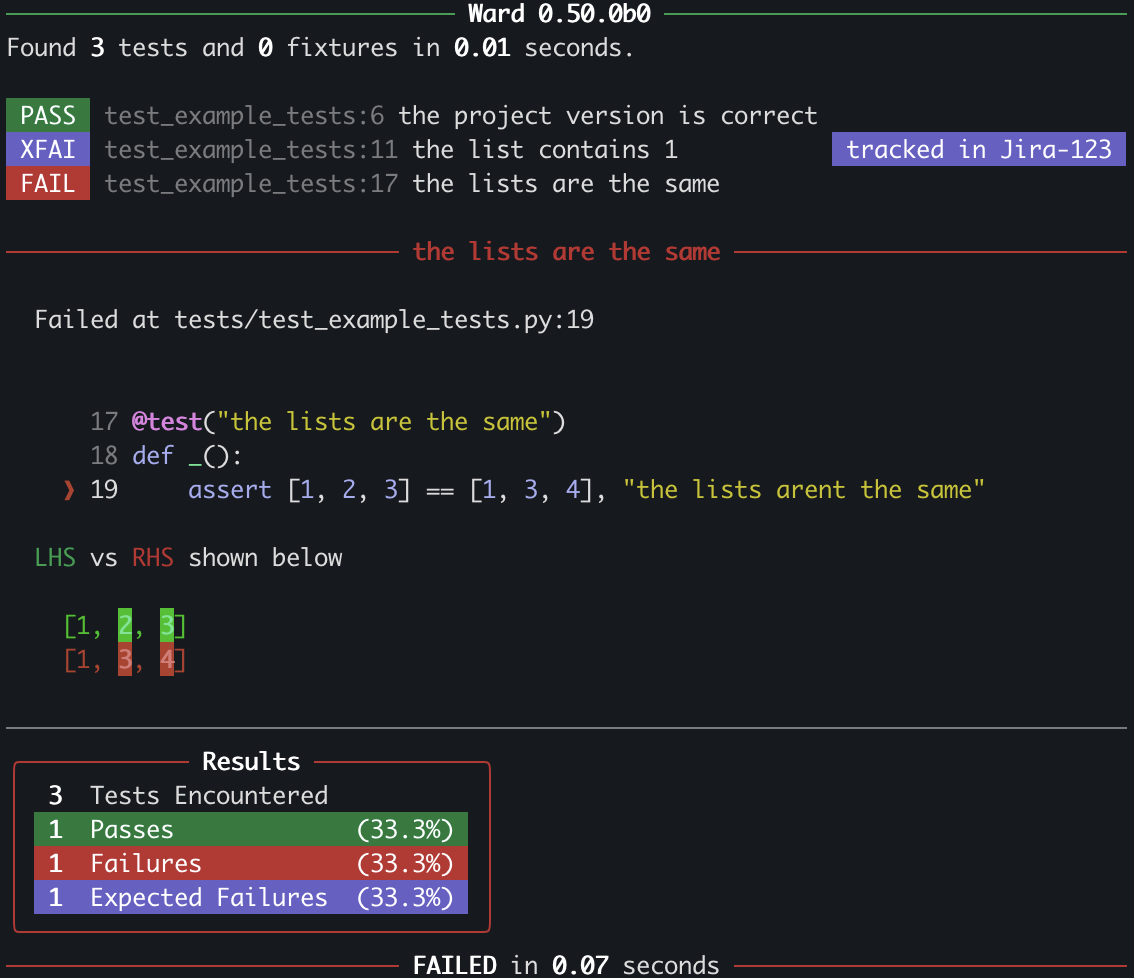This screenshot has width=1134, height=978.
Task: Click the red 'the lists are the same' heading
Action: [x=566, y=252]
